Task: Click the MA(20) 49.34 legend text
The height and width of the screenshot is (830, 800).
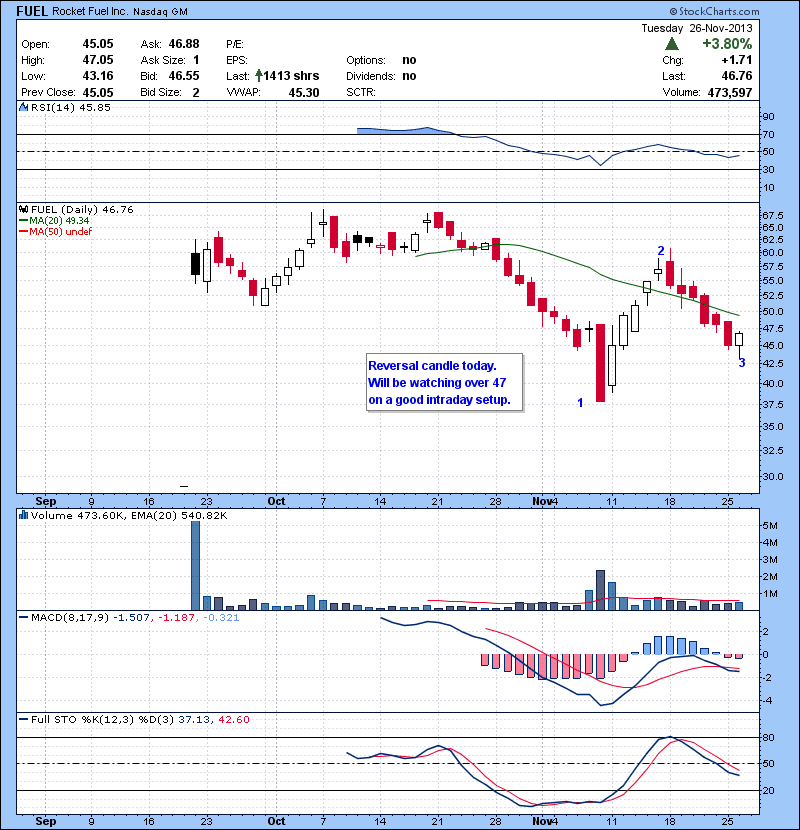Action: coord(59,221)
